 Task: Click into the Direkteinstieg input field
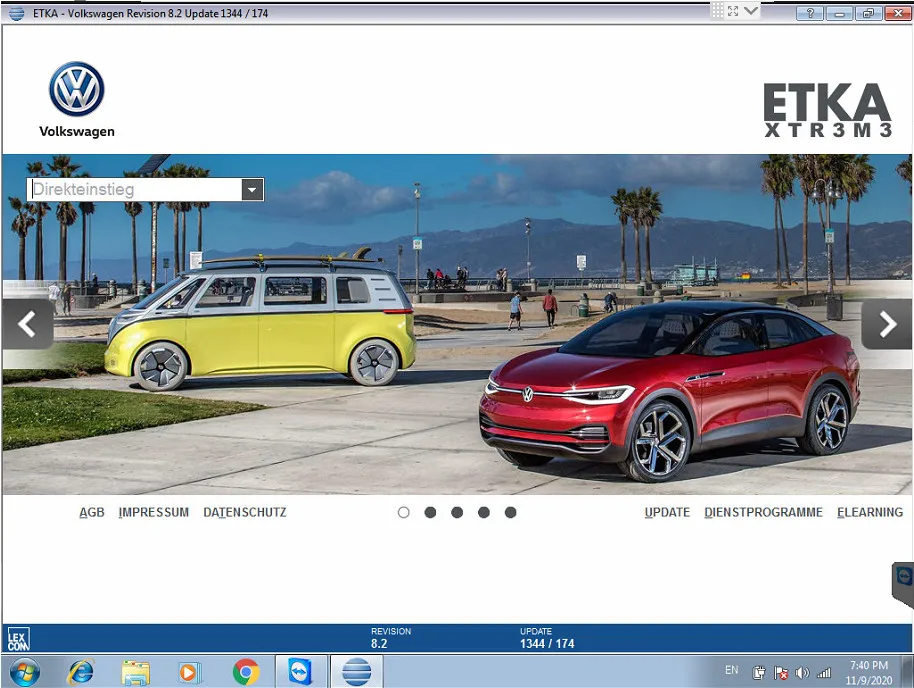[x=135, y=189]
